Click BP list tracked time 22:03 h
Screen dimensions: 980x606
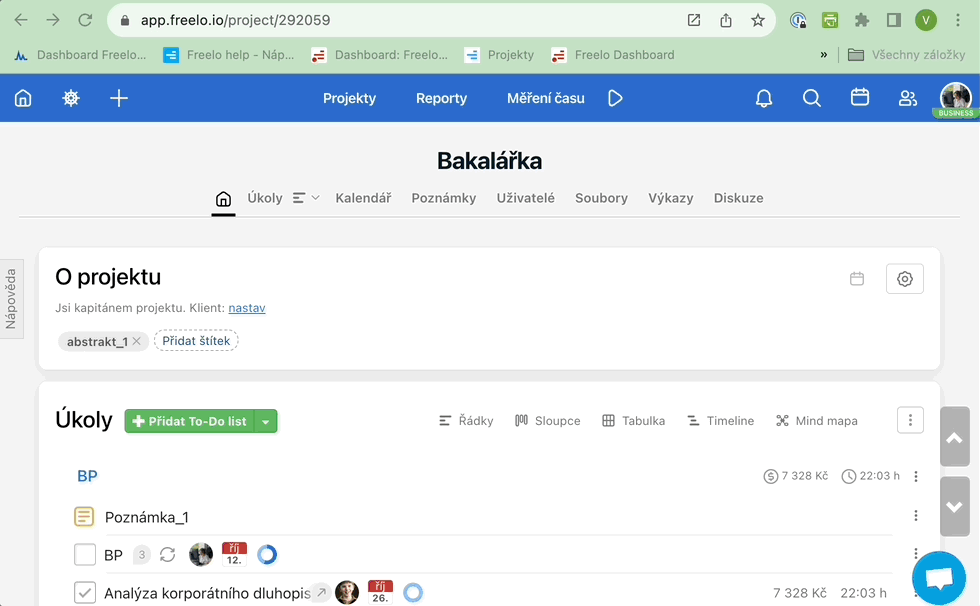pyautogui.click(x=871, y=476)
